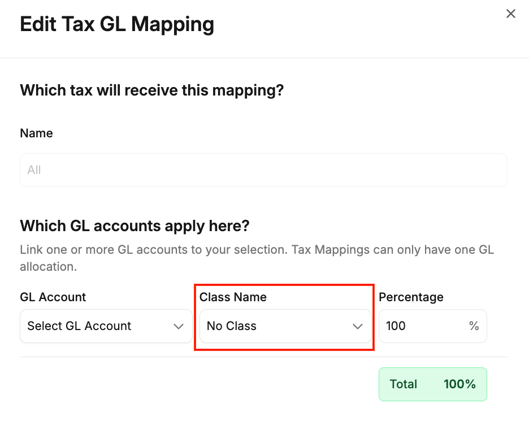Screen dimensions: 529x425
Task: Click the 100% value in Total badge
Action: pyautogui.click(x=460, y=384)
